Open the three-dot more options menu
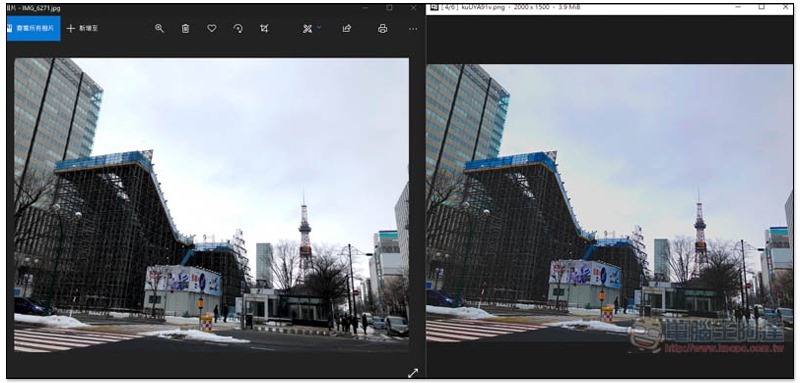Image resolution: width=800 pixels, height=383 pixels. click(x=413, y=29)
